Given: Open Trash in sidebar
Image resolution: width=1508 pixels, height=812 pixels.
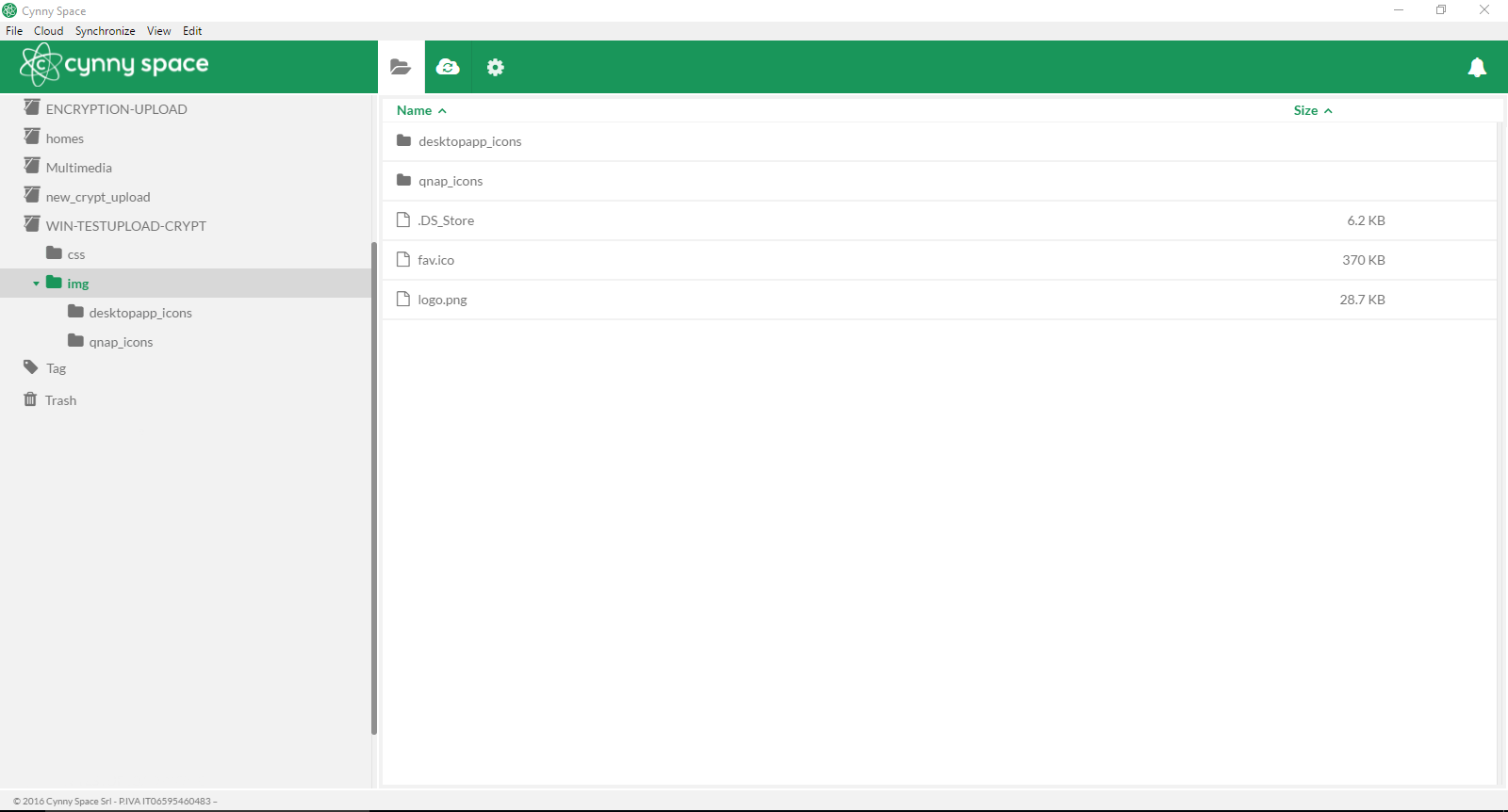Looking at the screenshot, I should (x=61, y=400).
